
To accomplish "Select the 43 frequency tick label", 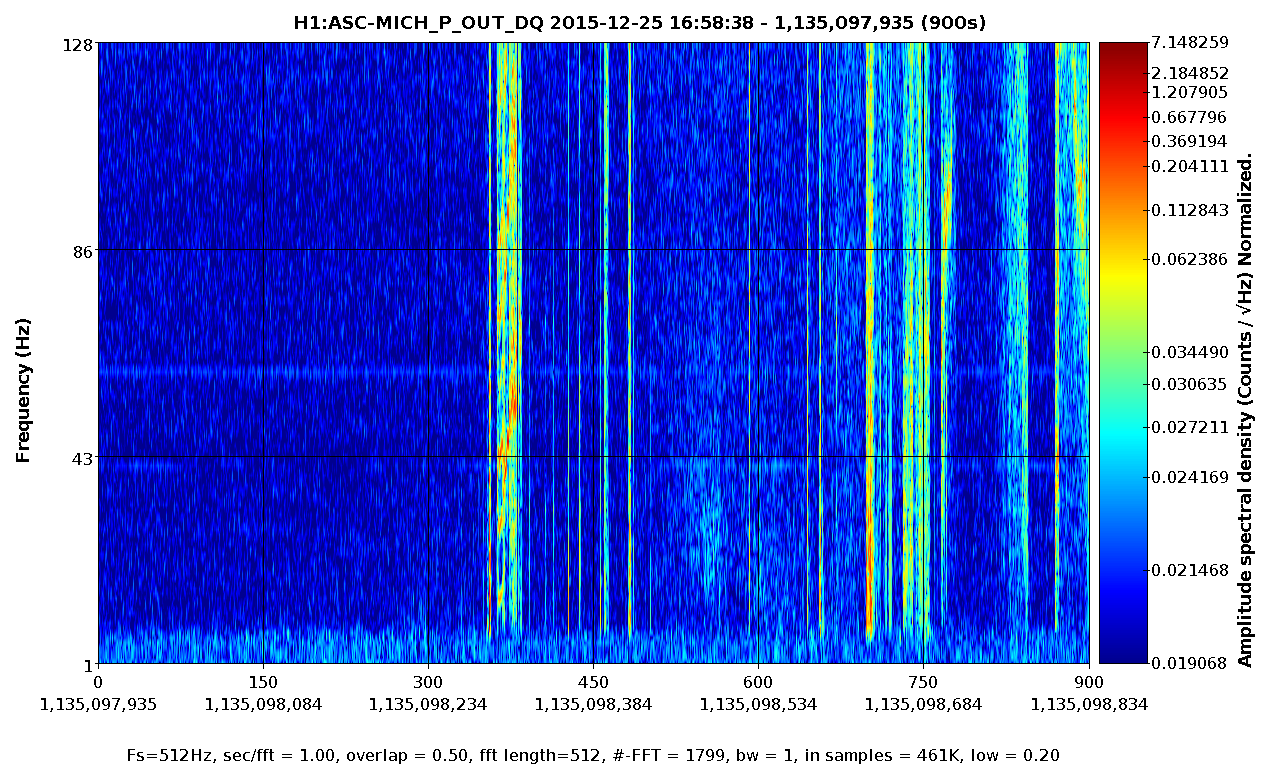I will click(x=84, y=458).
